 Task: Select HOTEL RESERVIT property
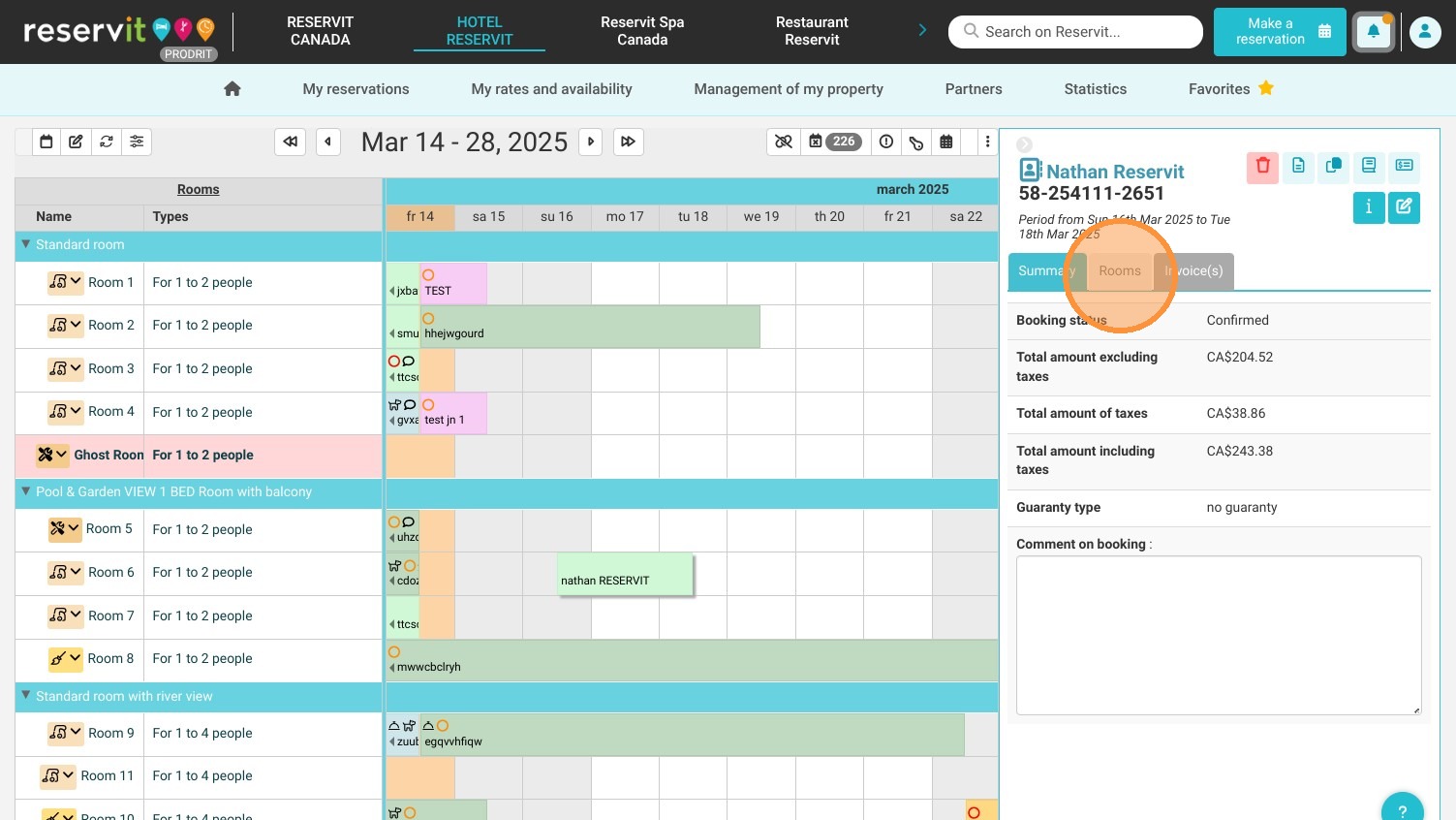coord(480,31)
